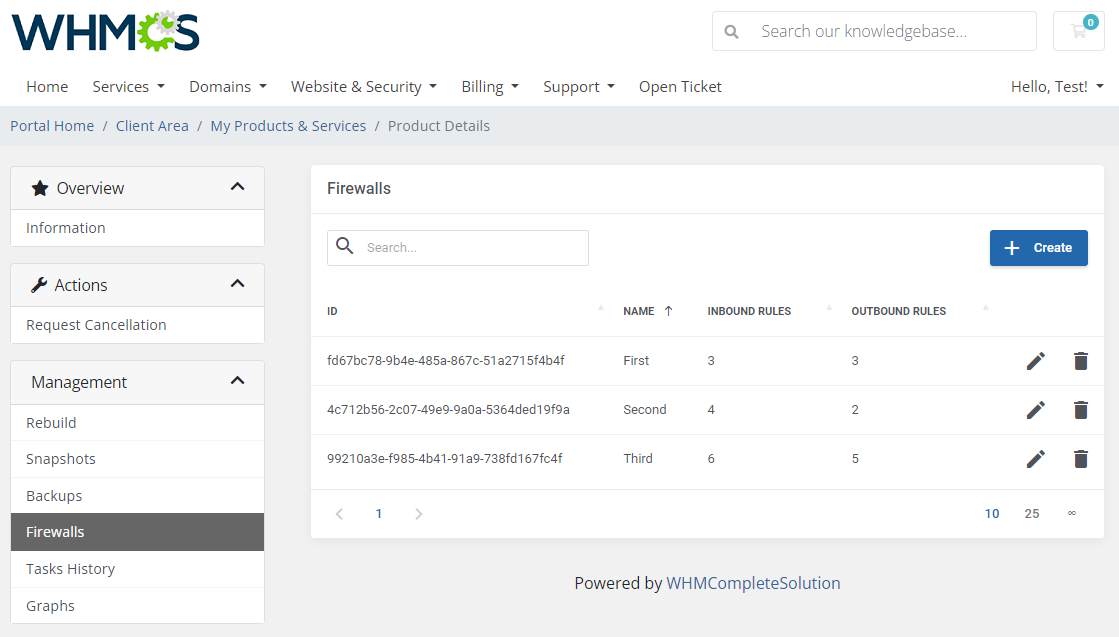Open the shopping cart

1078,31
